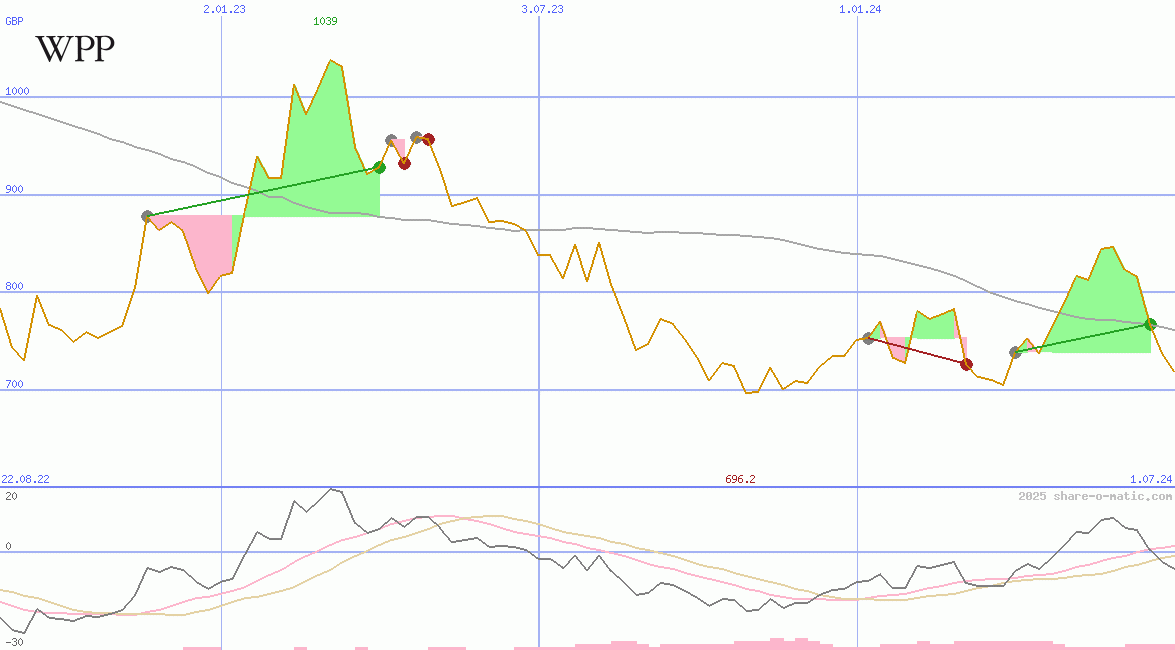This screenshot has height=650, width=1175.
Task: Click the 1000 price axis label
Action: coord(17,91)
